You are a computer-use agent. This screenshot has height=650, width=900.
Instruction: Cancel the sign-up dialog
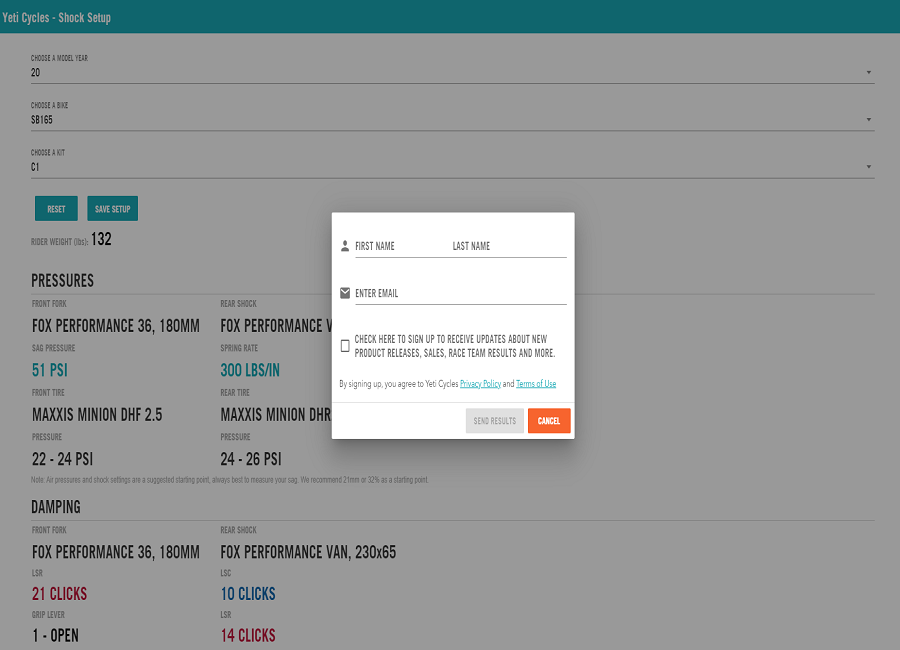(549, 421)
